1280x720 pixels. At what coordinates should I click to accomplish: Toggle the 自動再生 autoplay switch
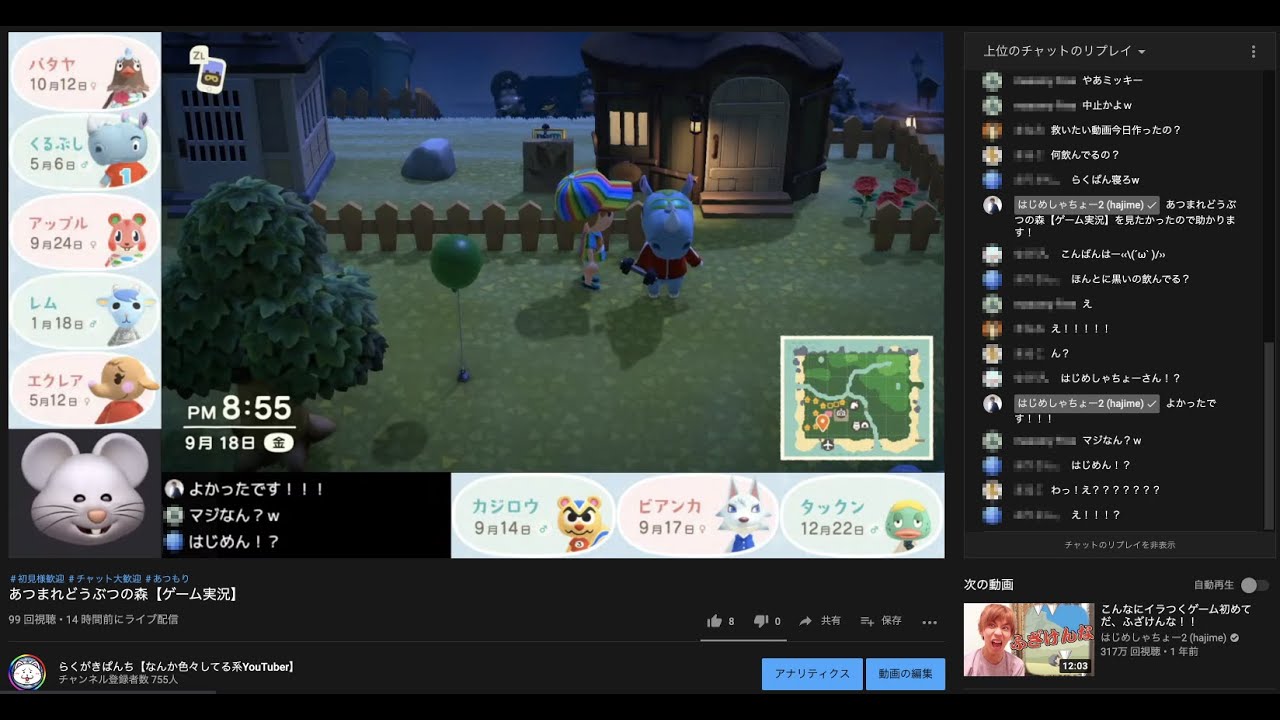click(x=1254, y=585)
